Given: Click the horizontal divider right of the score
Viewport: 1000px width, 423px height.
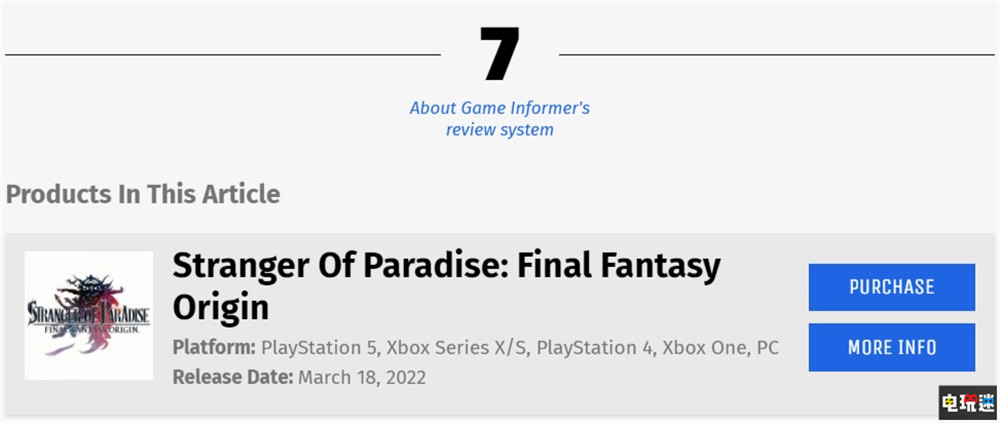Looking at the screenshot, I should [775, 55].
